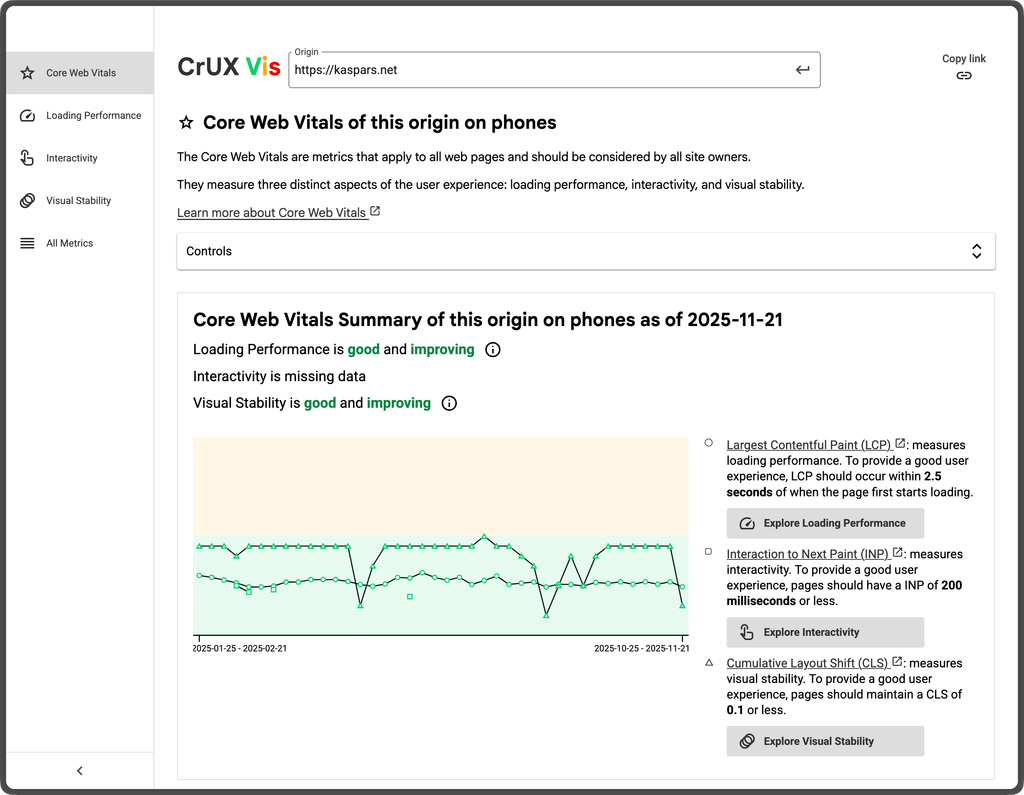Click the Interactivity touch sidebar icon
This screenshot has width=1024, height=795.
tap(27, 158)
